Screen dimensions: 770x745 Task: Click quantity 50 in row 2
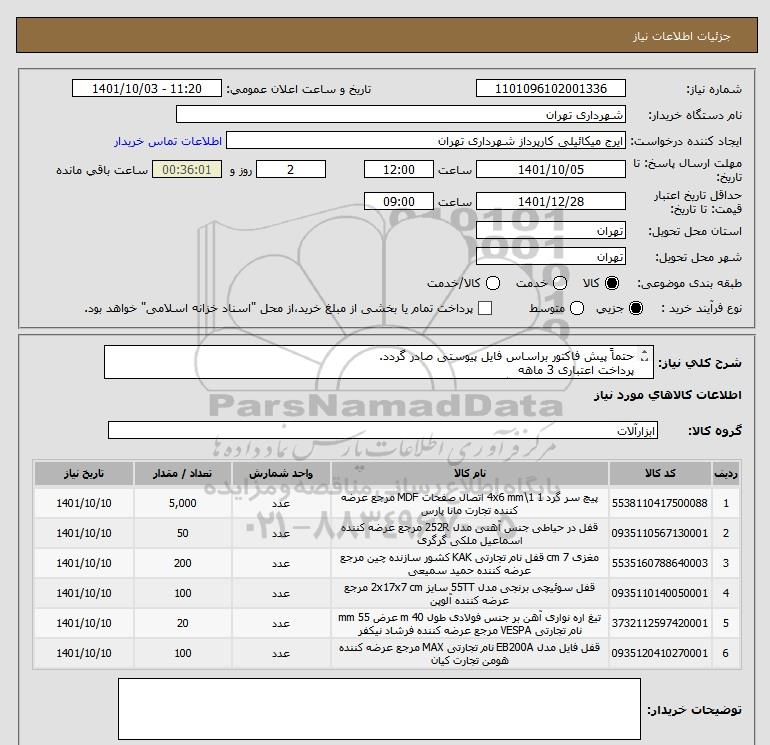(183, 533)
